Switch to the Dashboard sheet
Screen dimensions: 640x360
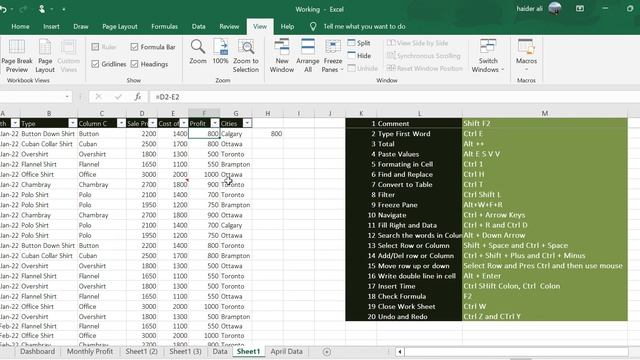pos(37,351)
